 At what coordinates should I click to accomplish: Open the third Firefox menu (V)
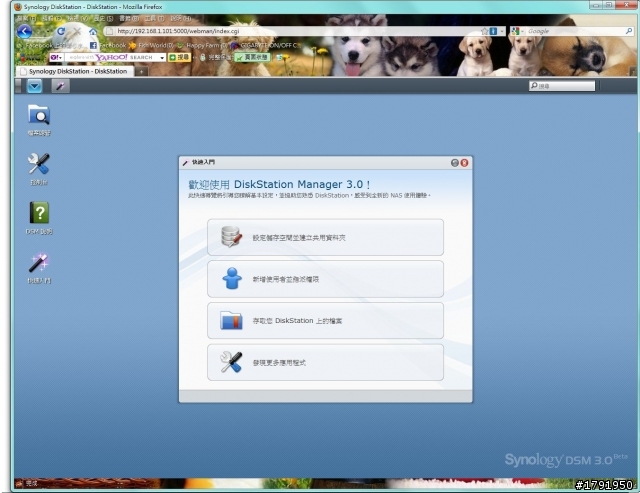[x=77, y=19]
